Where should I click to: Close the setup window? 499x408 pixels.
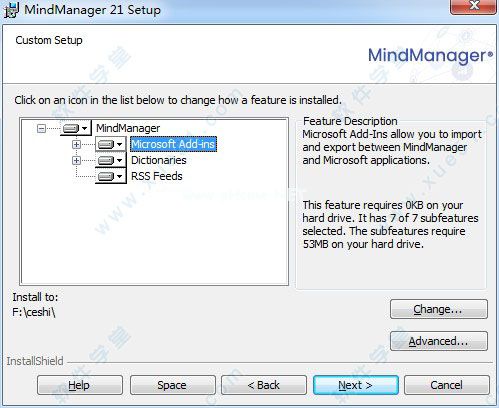(473, 7)
